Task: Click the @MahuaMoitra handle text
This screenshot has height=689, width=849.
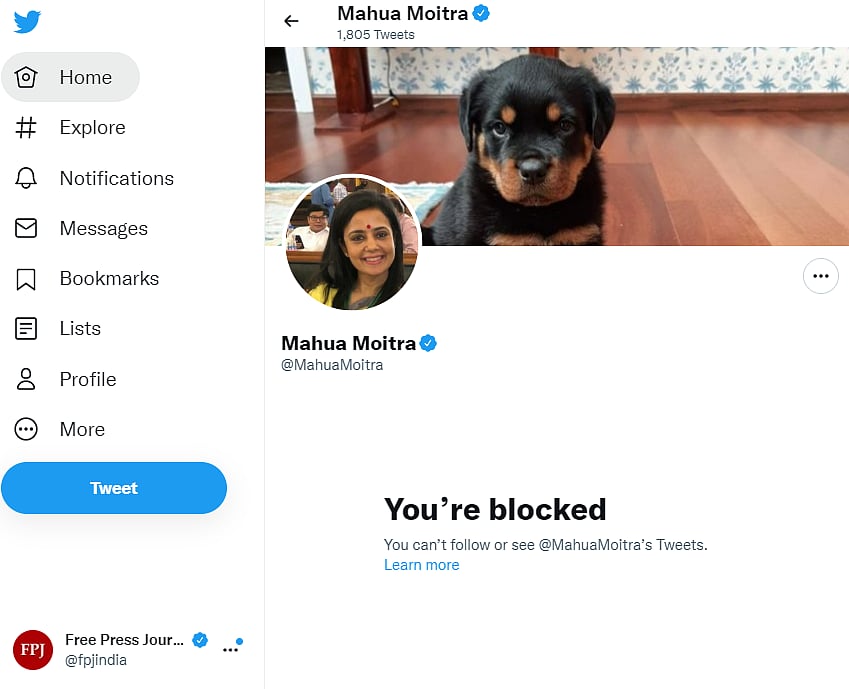Action: 332,365
